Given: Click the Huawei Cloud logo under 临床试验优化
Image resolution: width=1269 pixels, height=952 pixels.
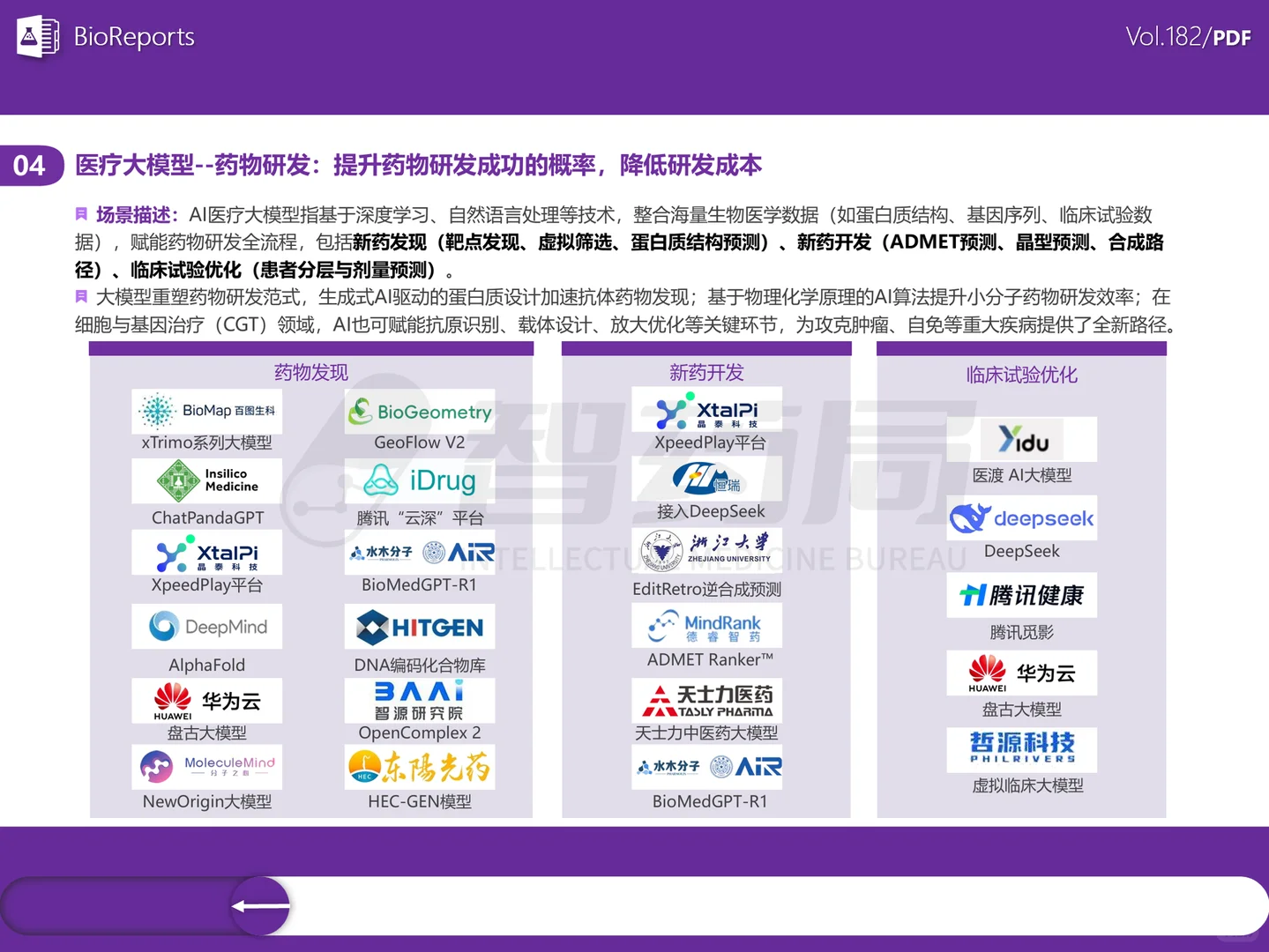Looking at the screenshot, I should click(1021, 673).
